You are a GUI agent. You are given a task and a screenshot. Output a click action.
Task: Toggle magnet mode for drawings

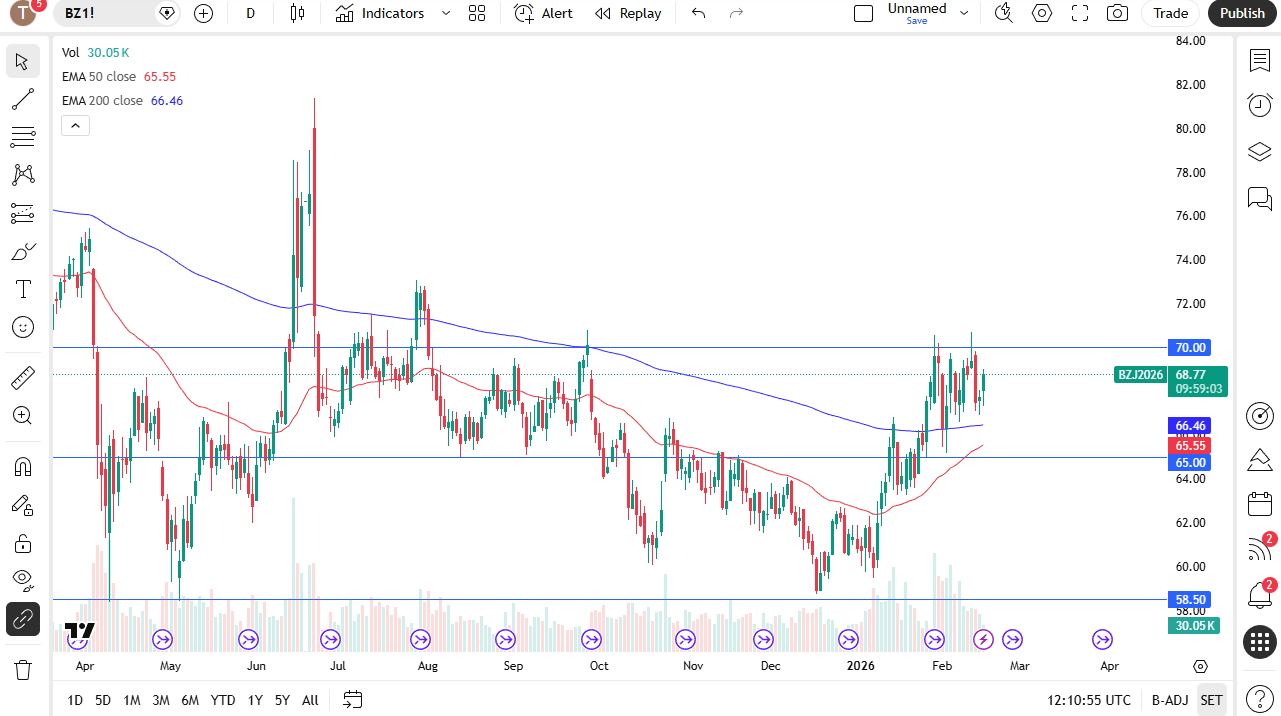point(23,467)
